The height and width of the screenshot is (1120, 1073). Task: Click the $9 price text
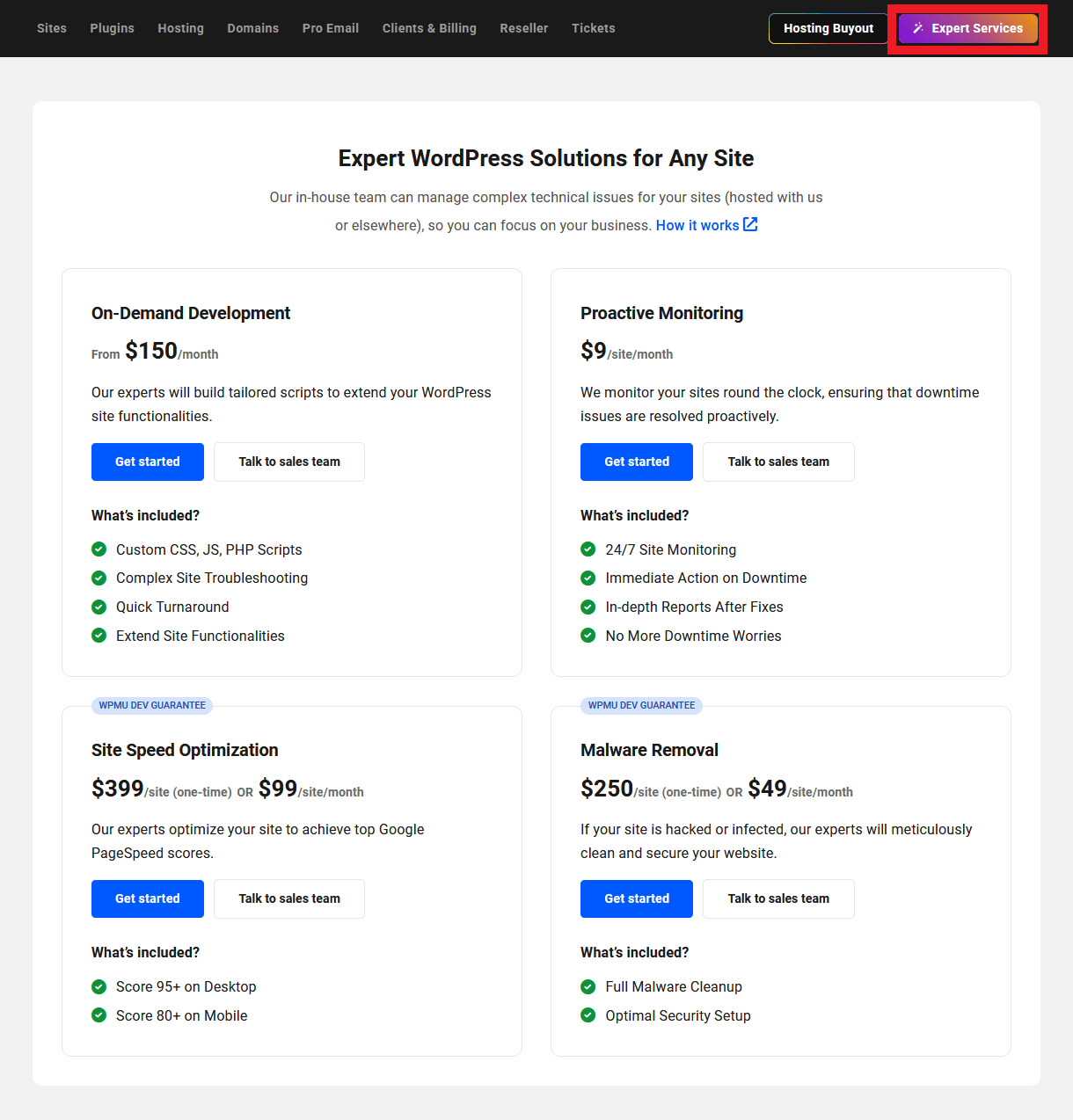[x=594, y=351]
